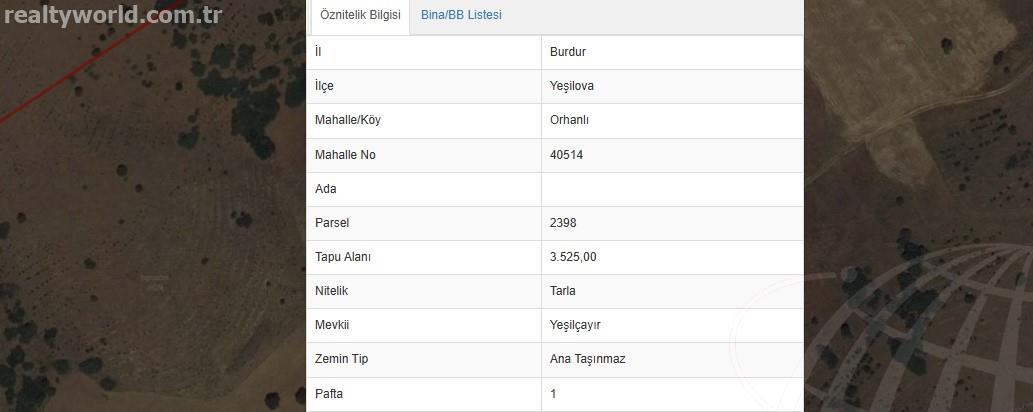Click the Mahalle No value 40514
Screen dimensions: 1033x412
click(x=567, y=155)
